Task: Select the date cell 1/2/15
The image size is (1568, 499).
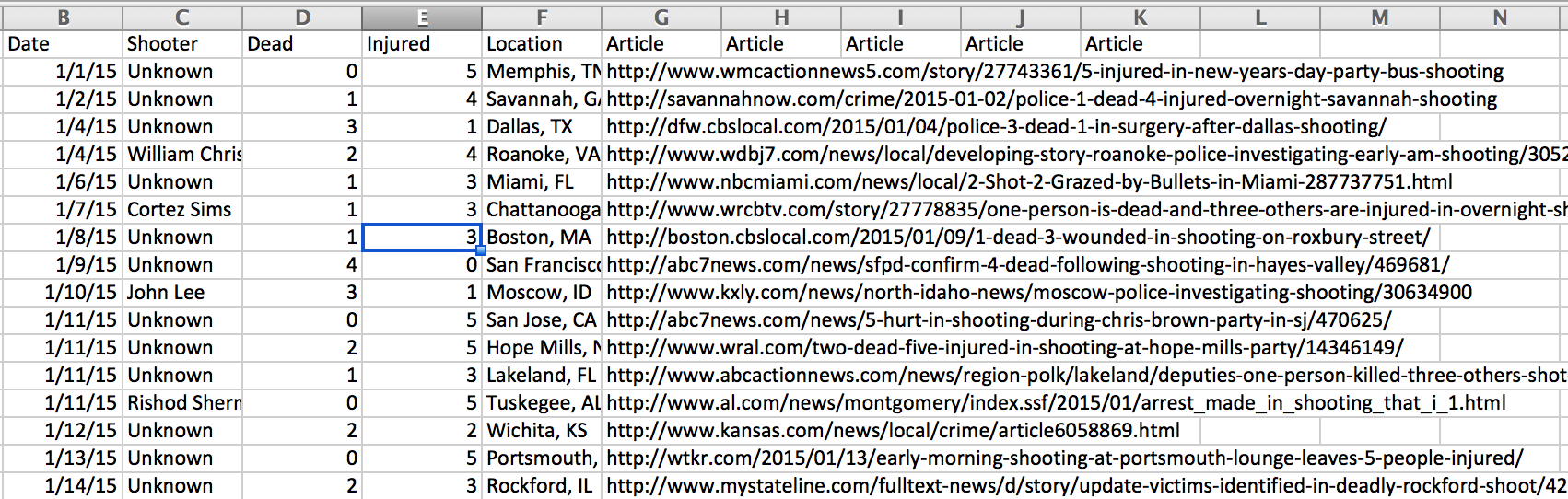Action: click(x=63, y=99)
